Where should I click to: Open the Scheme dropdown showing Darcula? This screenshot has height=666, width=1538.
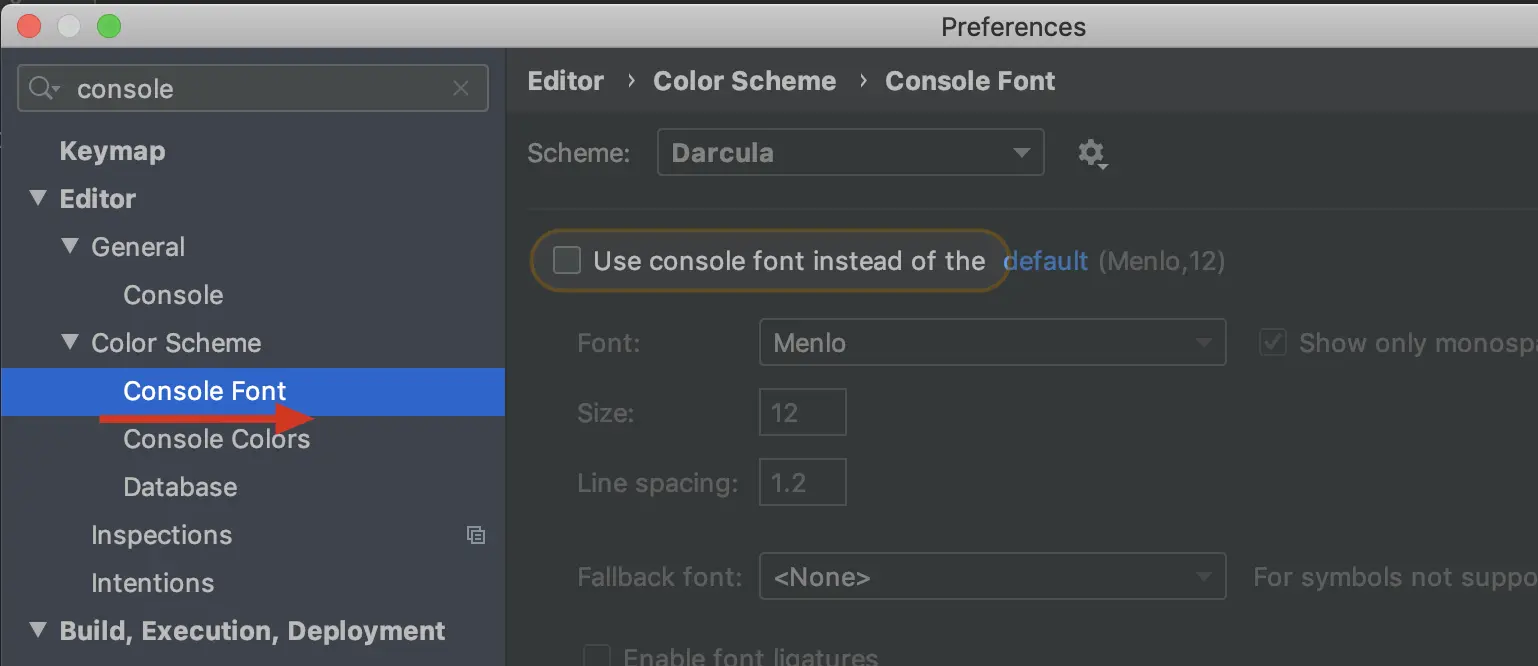(x=850, y=153)
